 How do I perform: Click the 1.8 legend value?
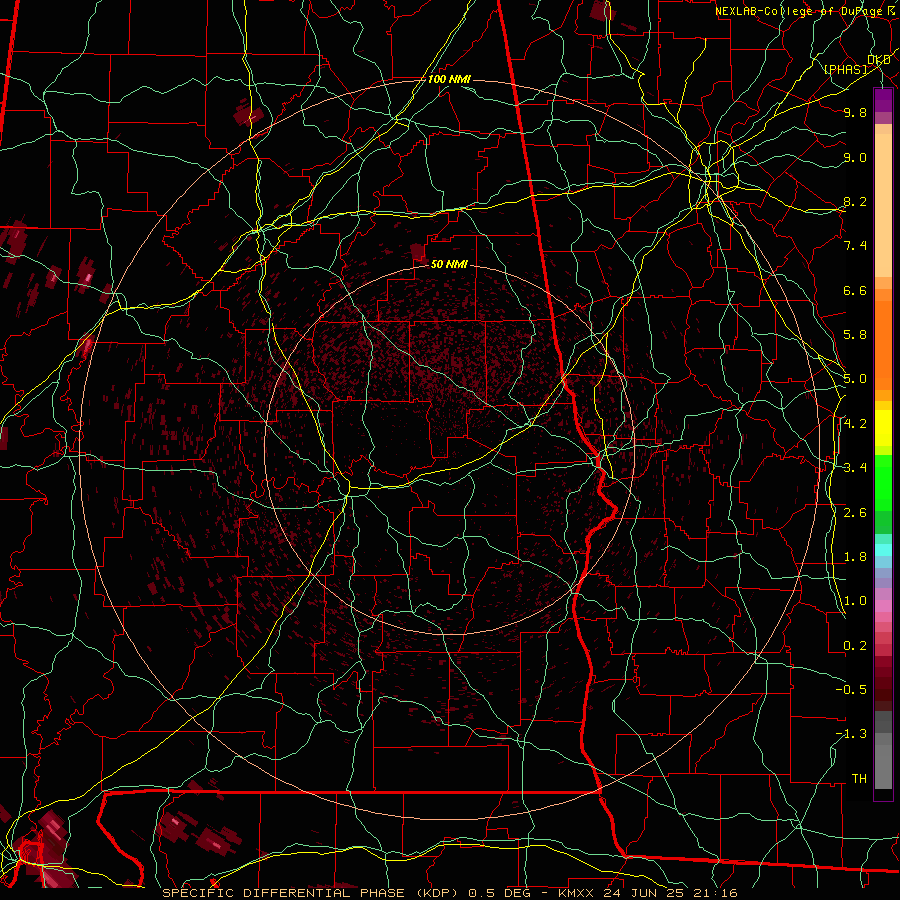(x=855, y=557)
